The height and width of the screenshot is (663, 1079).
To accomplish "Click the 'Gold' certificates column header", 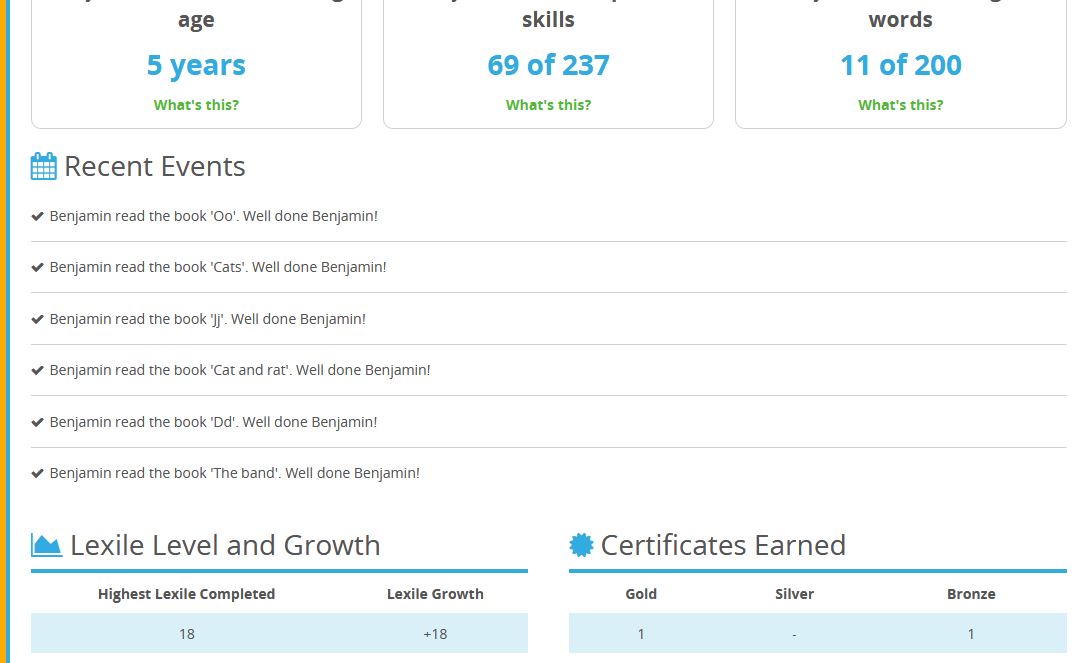I will tap(641, 594).
